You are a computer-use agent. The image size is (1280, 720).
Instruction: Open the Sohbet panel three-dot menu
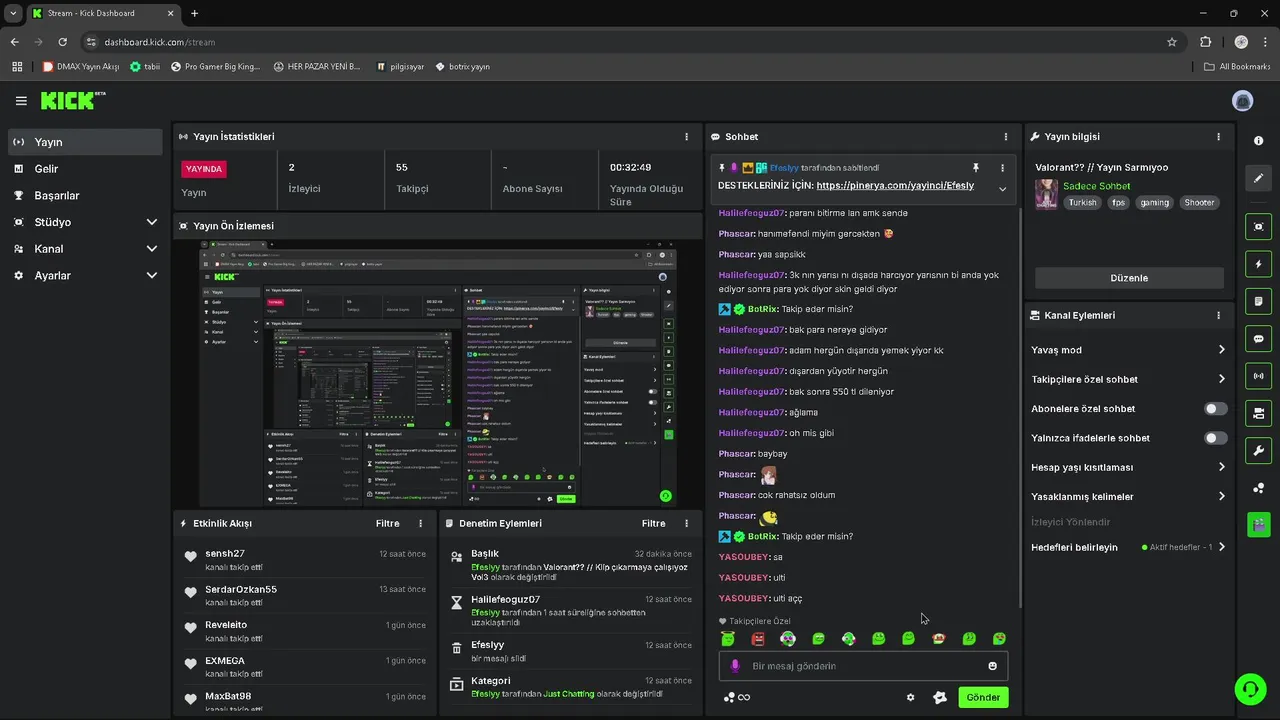[1006, 137]
